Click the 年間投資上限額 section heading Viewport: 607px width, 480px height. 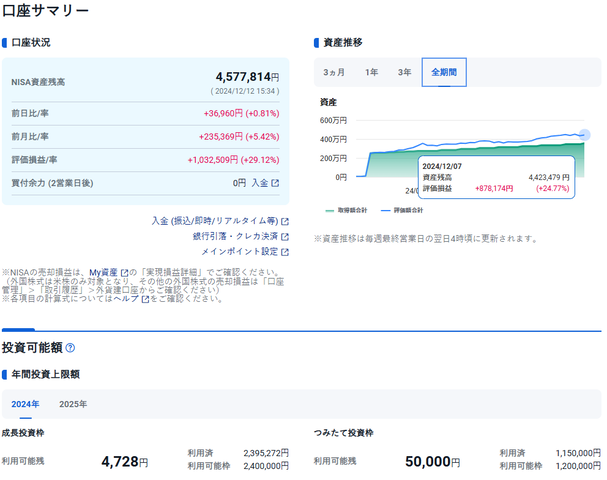pyautogui.click(x=45, y=374)
